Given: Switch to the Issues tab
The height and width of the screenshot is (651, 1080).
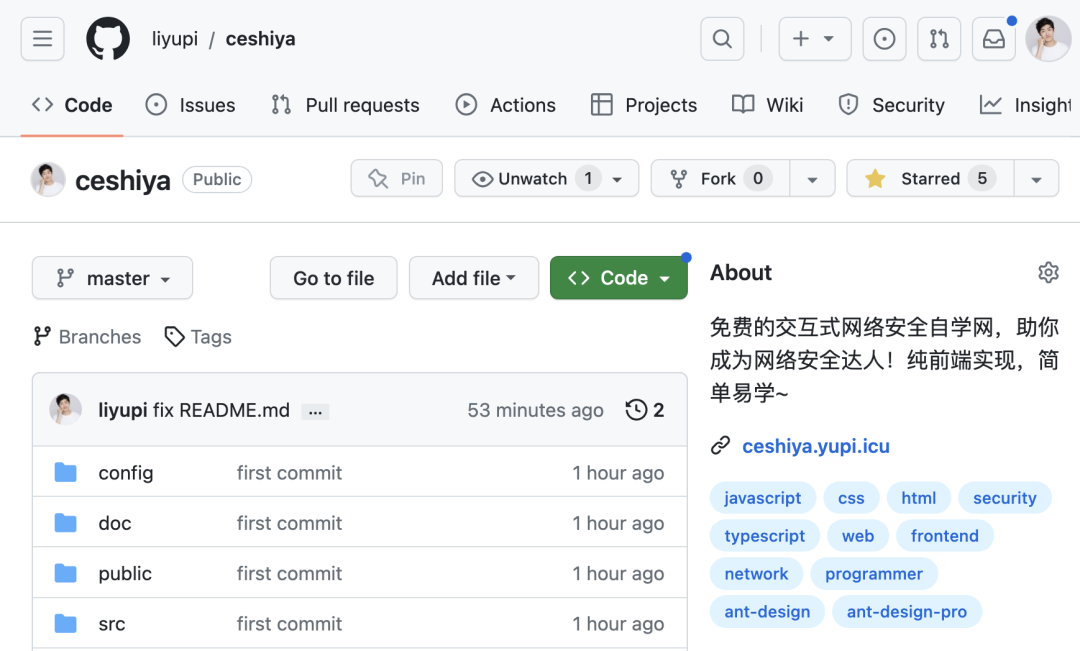Looking at the screenshot, I should click(x=190, y=105).
